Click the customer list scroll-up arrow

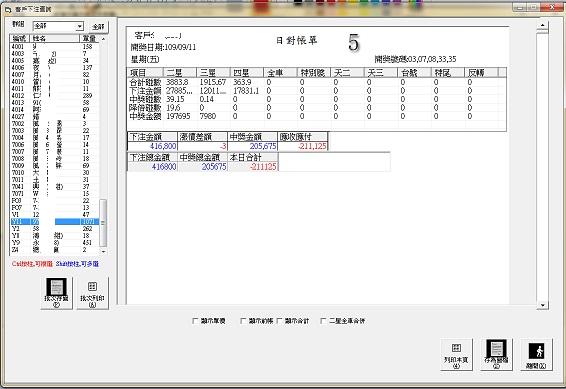103,38
